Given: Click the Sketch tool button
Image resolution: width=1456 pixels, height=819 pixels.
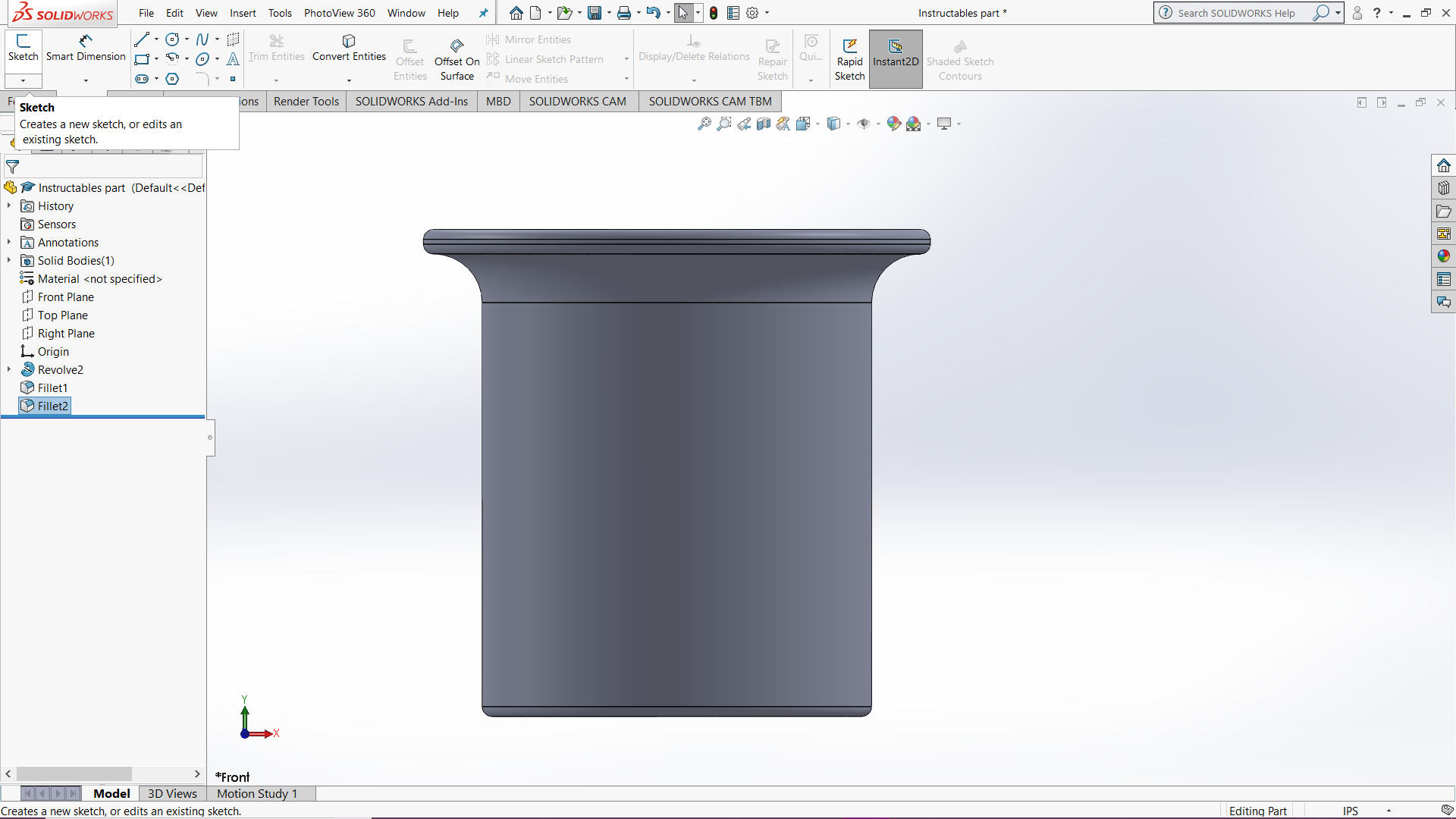Looking at the screenshot, I should [x=24, y=48].
